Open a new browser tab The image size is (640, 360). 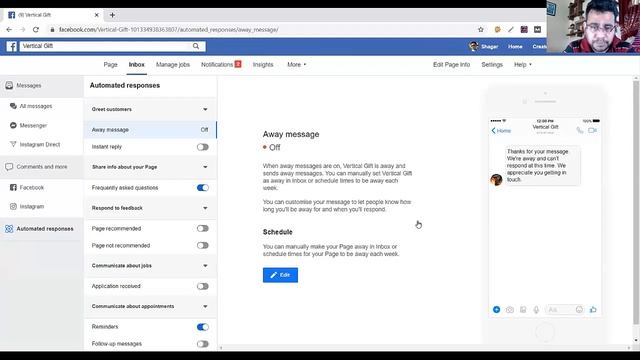pos(112,15)
